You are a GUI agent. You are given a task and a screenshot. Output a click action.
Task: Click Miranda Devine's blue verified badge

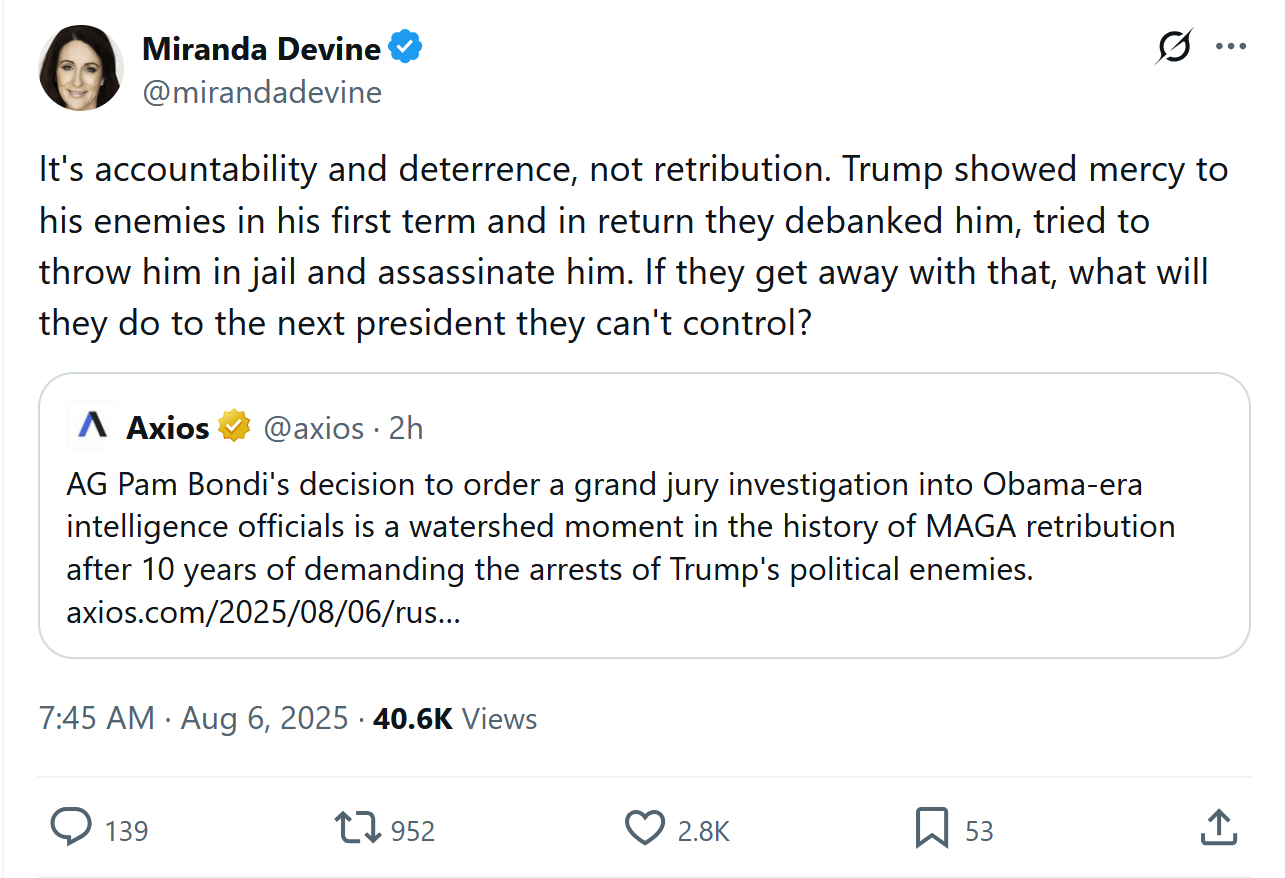tap(405, 47)
